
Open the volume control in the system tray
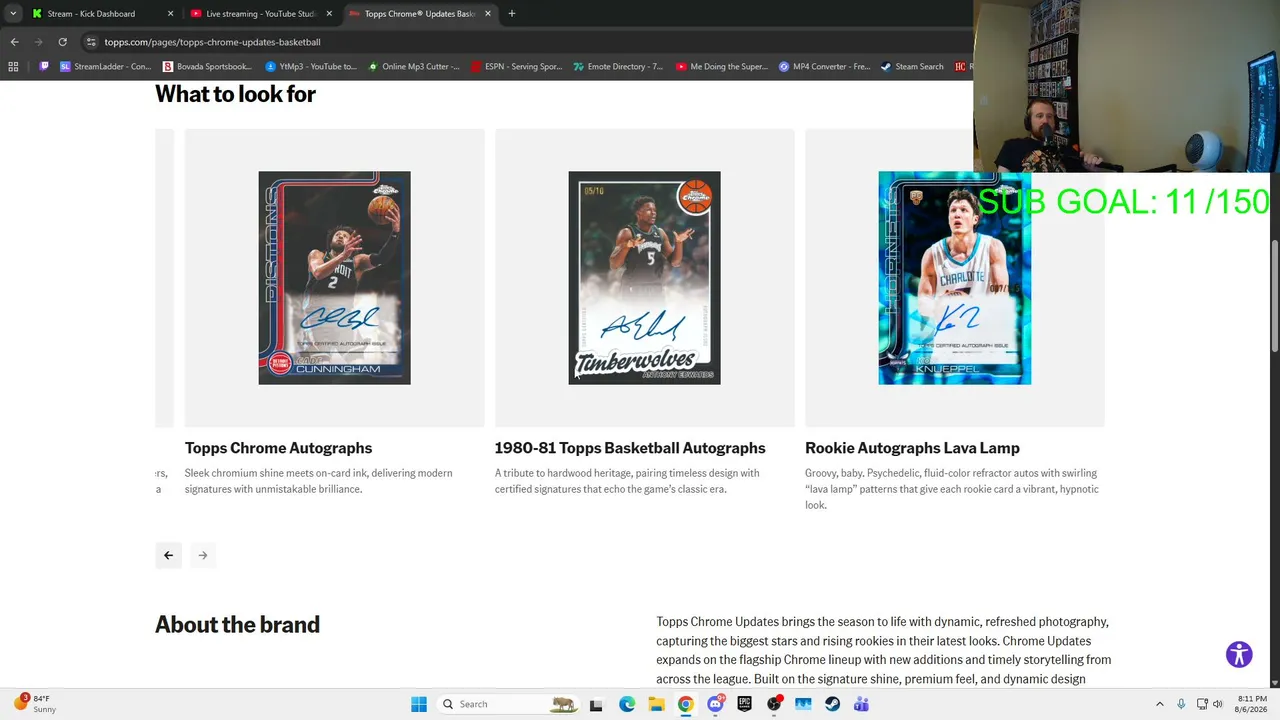point(1218,704)
